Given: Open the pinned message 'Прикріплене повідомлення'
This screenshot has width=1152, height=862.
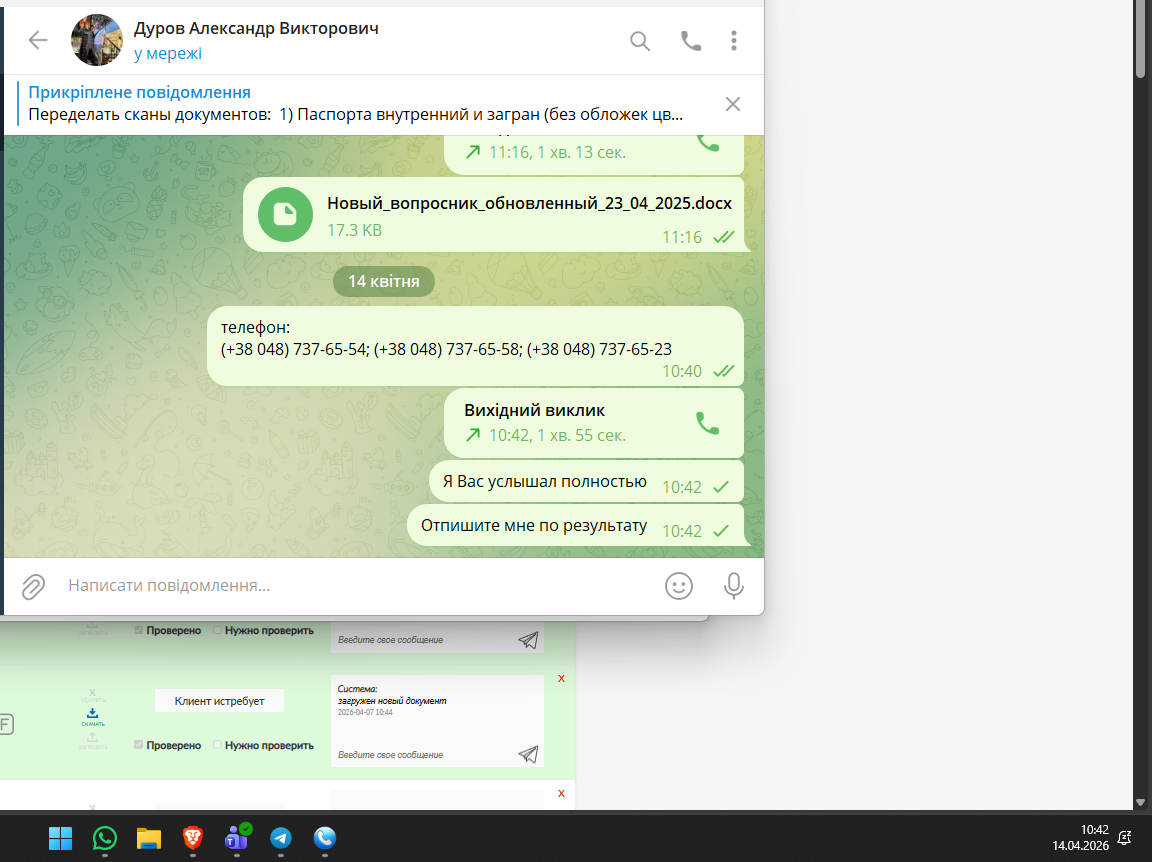Looking at the screenshot, I should coord(356,104).
